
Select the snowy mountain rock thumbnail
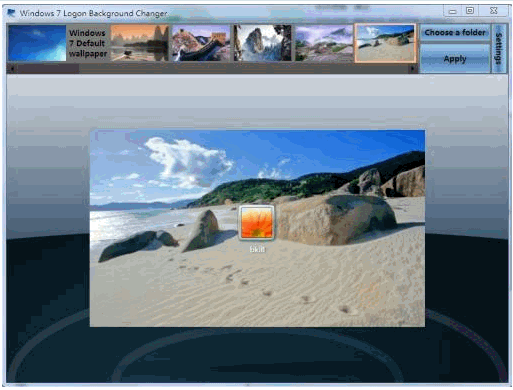pyautogui.click(x=262, y=43)
